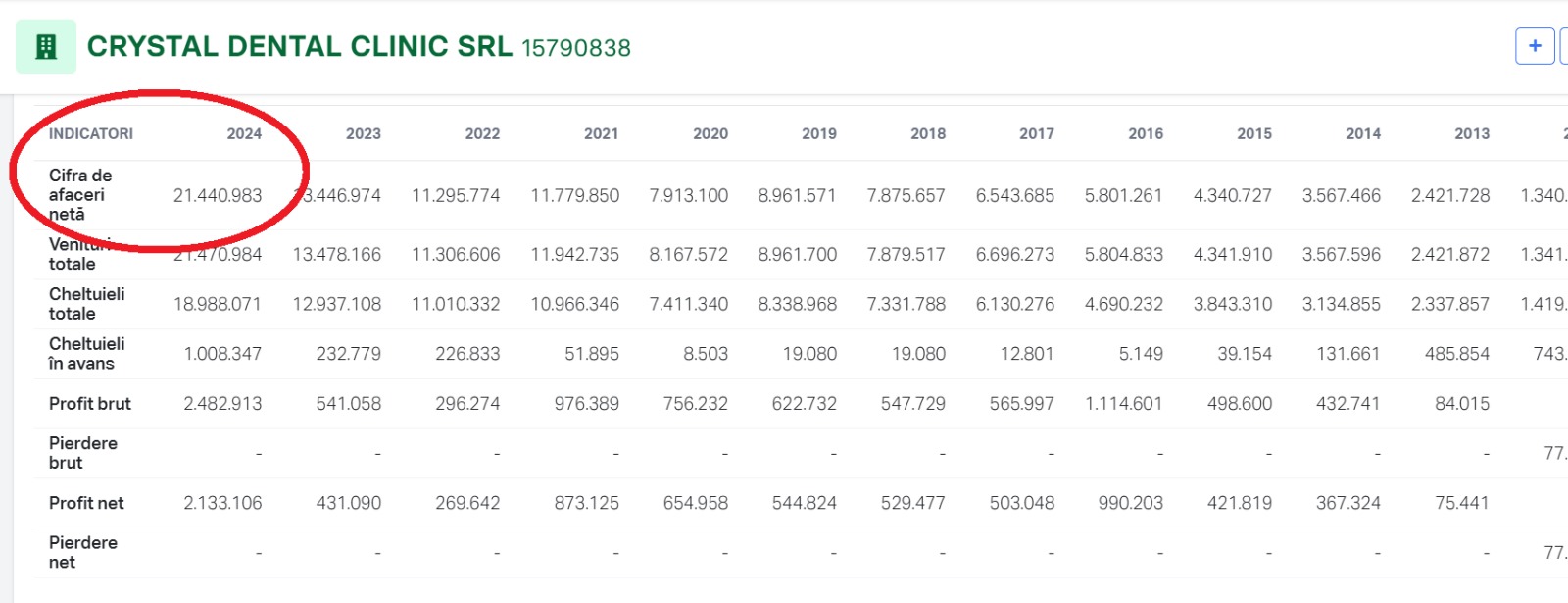Click the Profit brut row label
The image size is (1568, 603).
(90, 404)
